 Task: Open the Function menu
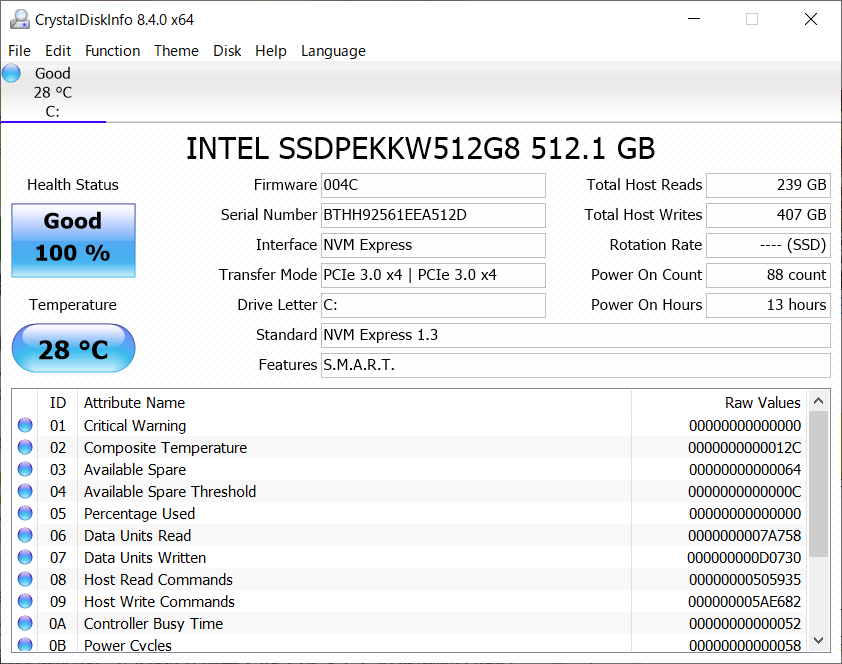[x=112, y=50]
